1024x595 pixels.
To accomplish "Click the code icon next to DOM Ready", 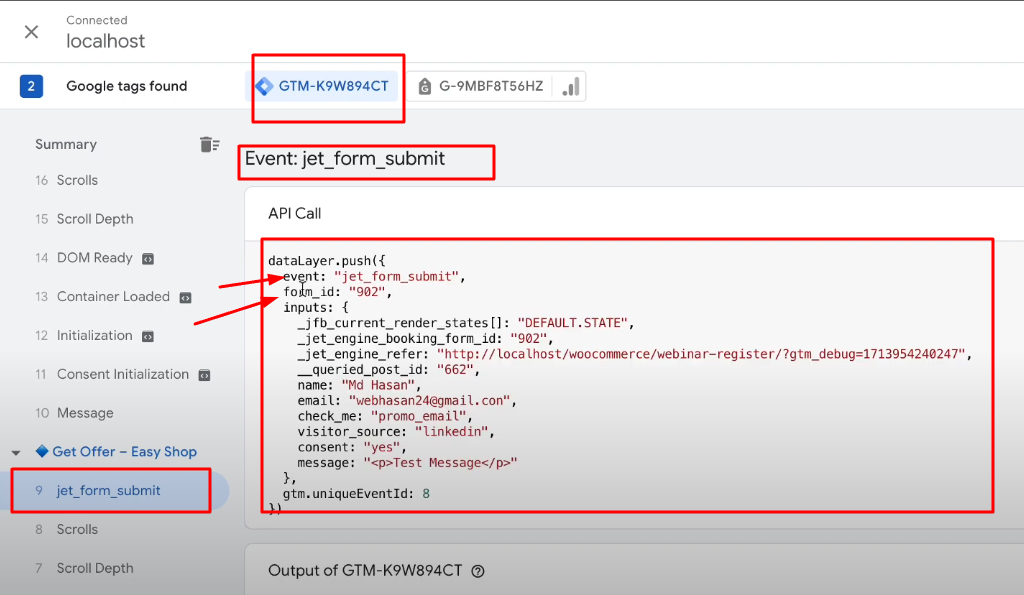I will tap(148, 259).
